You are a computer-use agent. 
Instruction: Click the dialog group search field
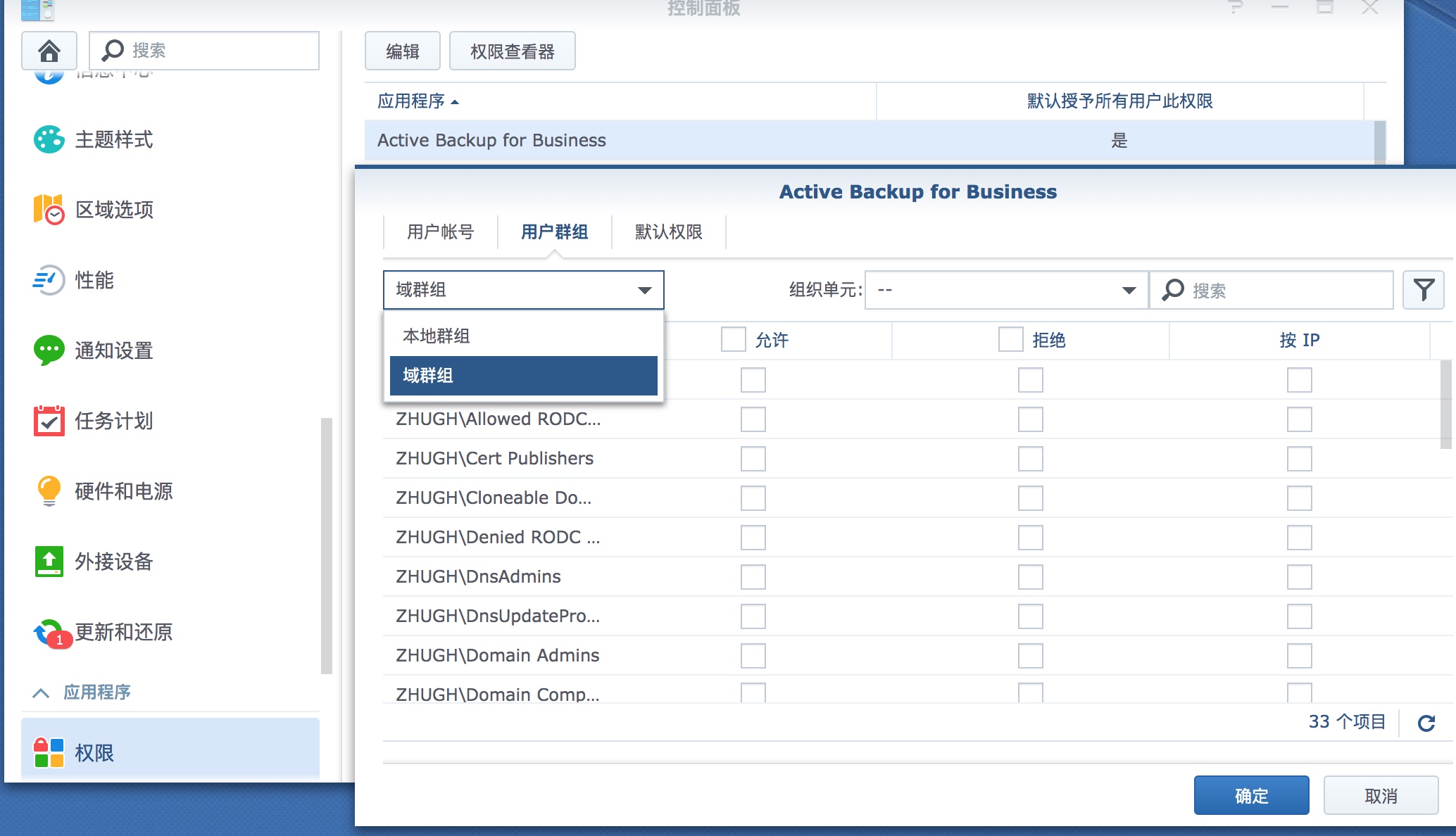1272,290
